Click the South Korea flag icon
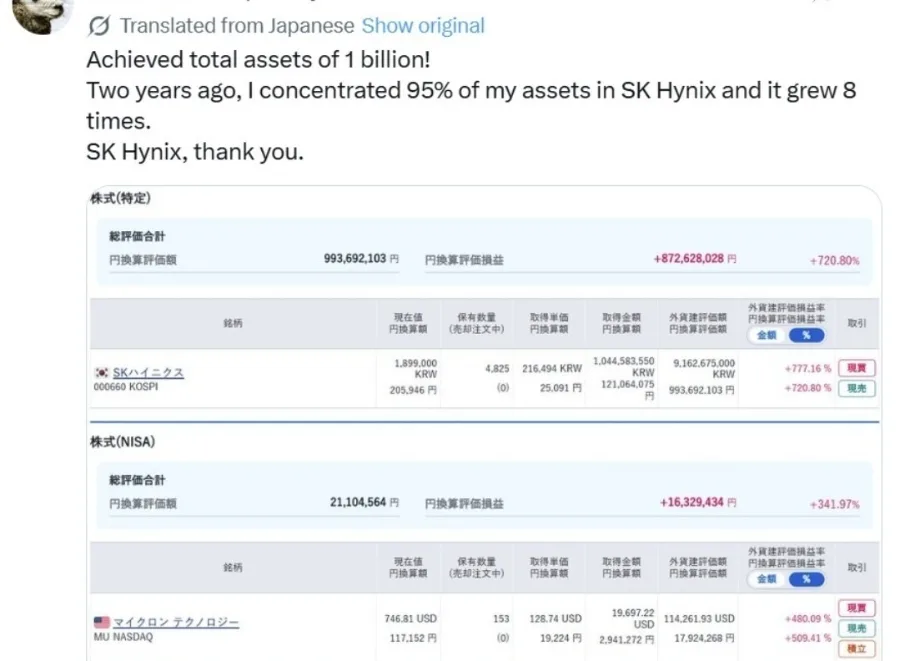The width and height of the screenshot is (900, 661). click(x=102, y=372)
